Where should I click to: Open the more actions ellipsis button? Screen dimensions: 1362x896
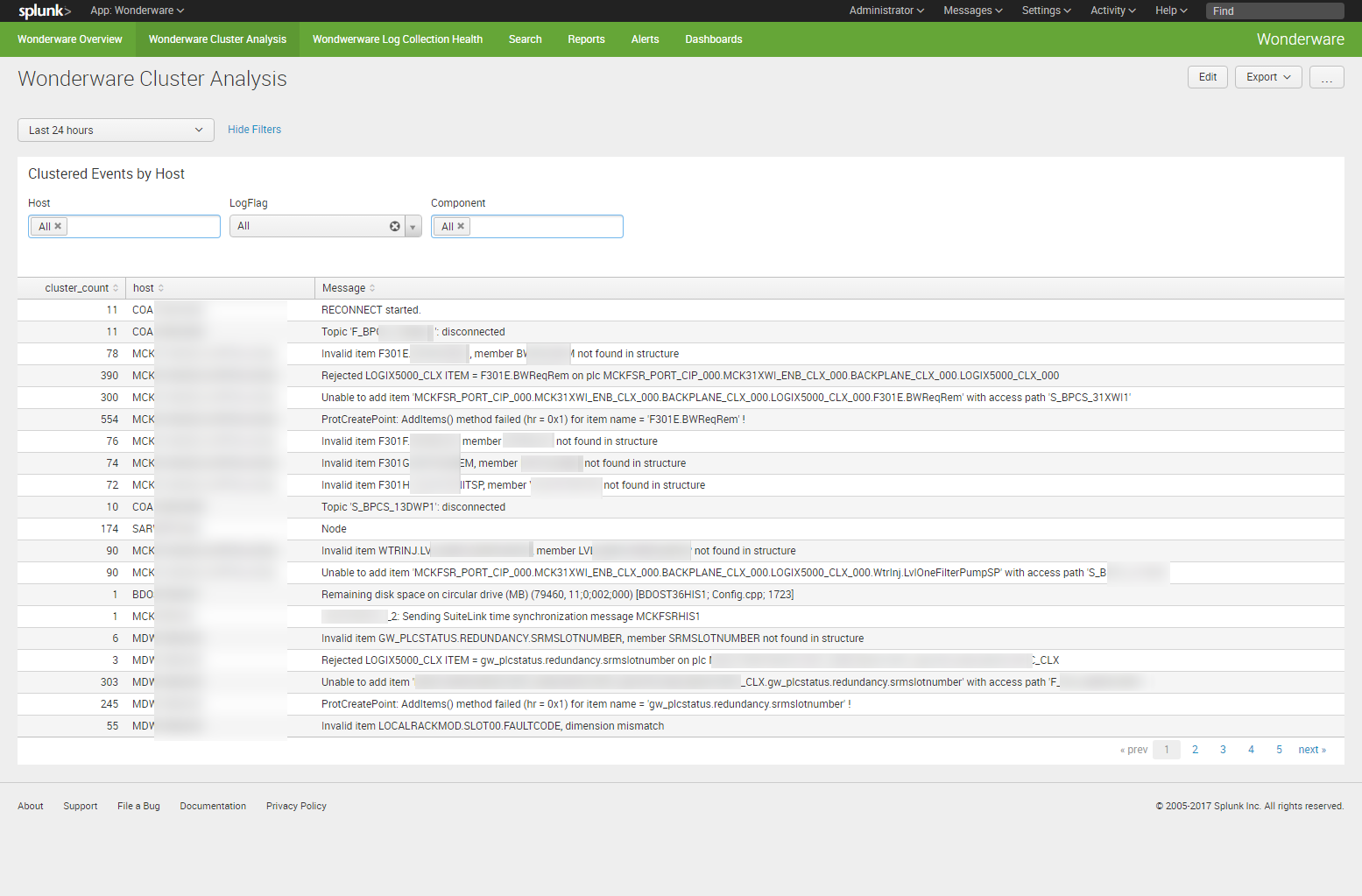coord(1327,77)
